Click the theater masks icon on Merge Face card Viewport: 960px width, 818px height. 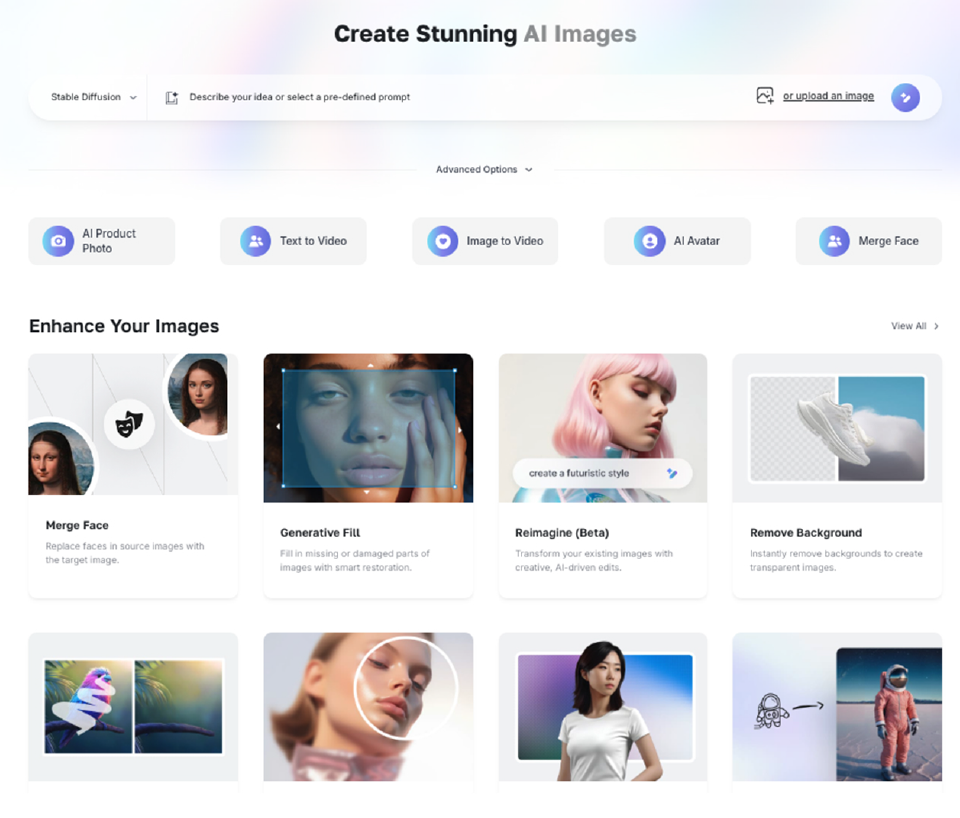coord(129,424)
